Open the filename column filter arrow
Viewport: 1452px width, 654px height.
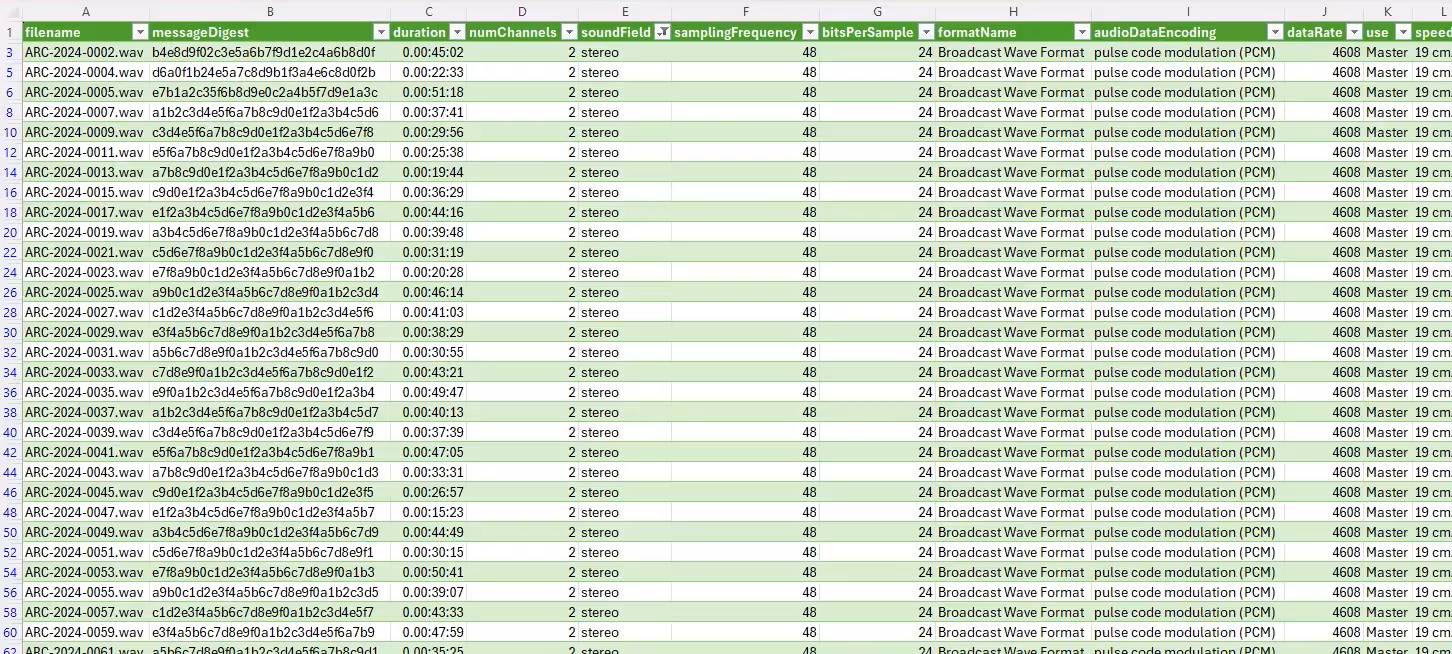tap(139, 32)
